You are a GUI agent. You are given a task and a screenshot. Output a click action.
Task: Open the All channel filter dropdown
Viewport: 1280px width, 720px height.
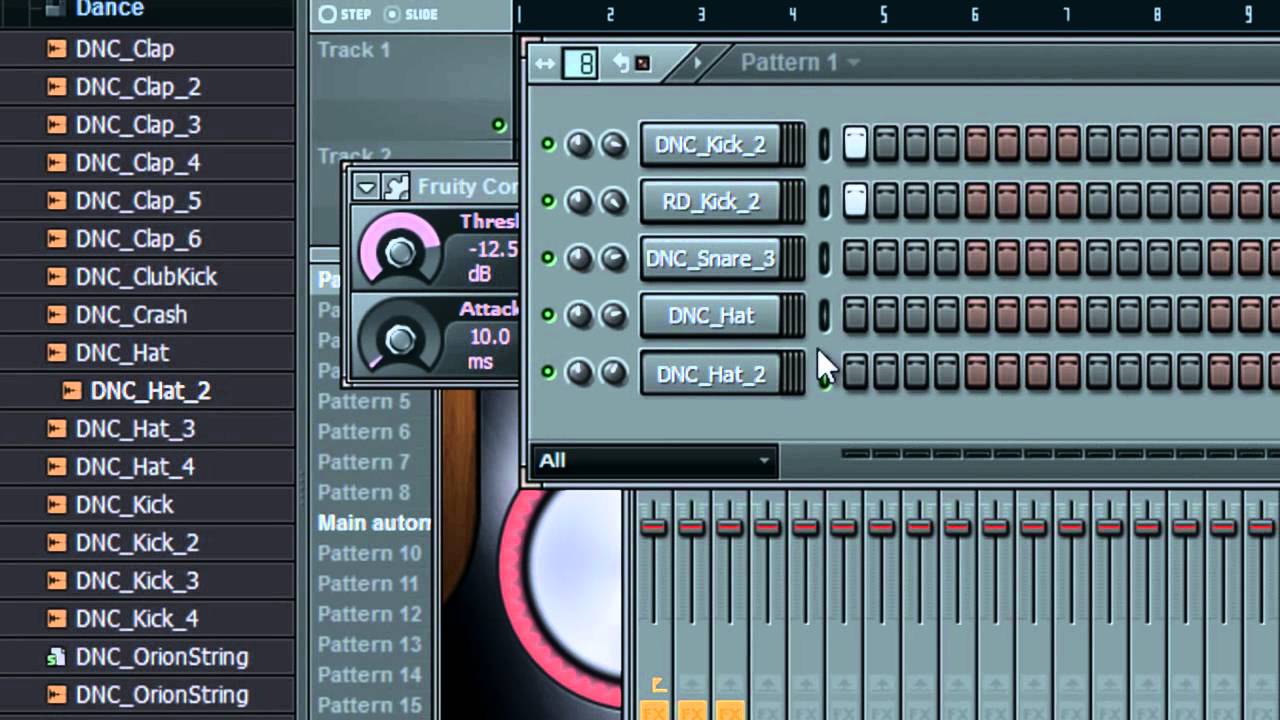click(x=655, y=461)
